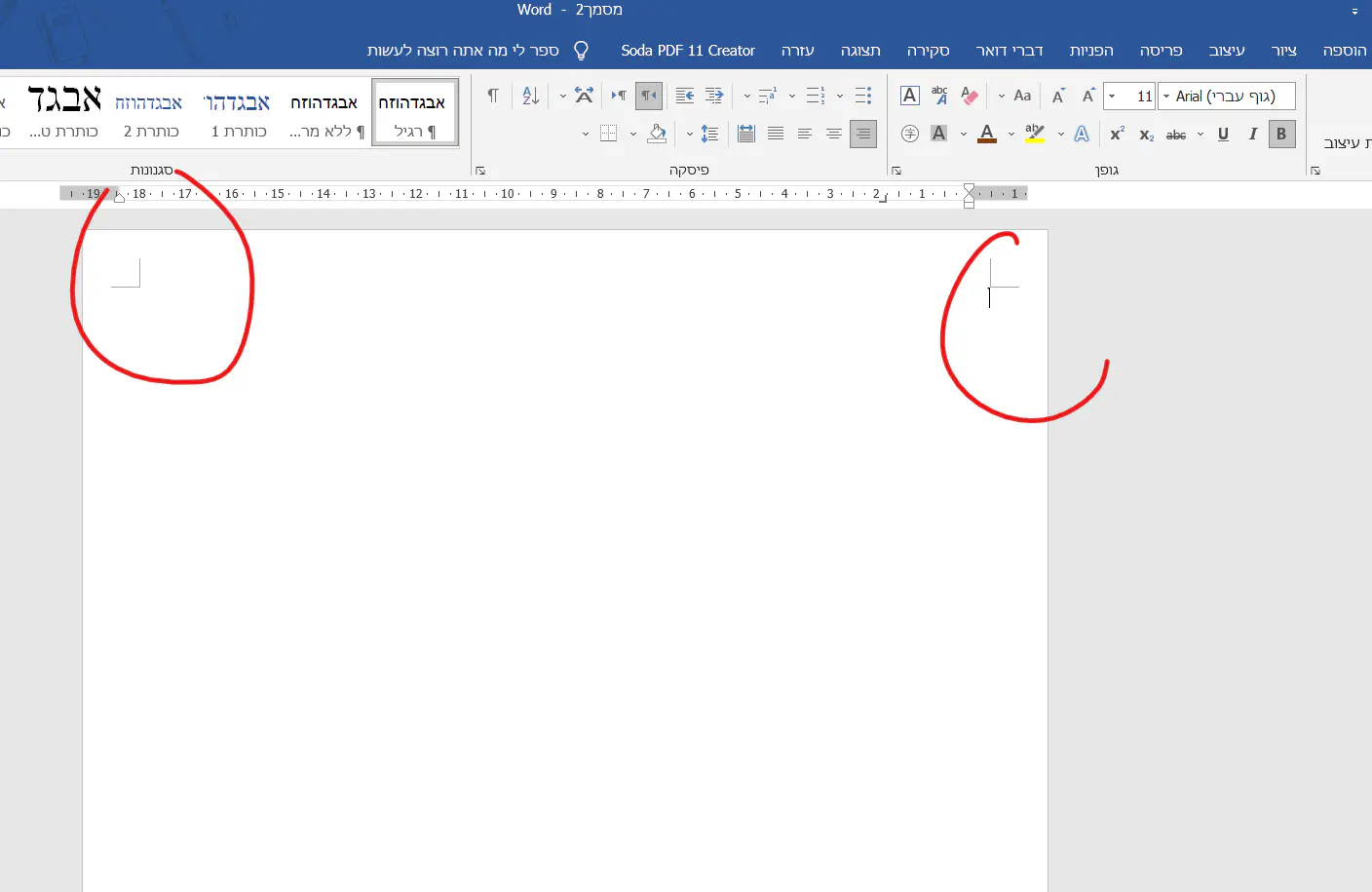
Task: Increase the paragraph indent
Action: (x=685, y=96)
